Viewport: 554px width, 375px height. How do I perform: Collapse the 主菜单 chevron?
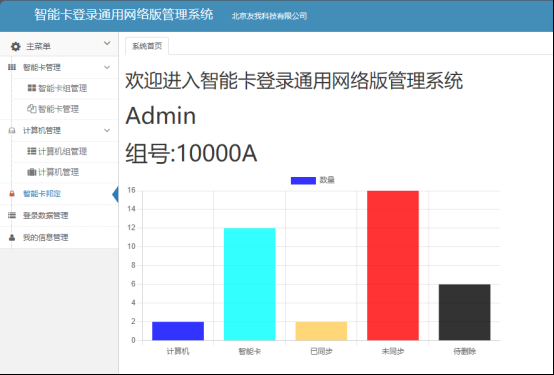tap(107, 43)
